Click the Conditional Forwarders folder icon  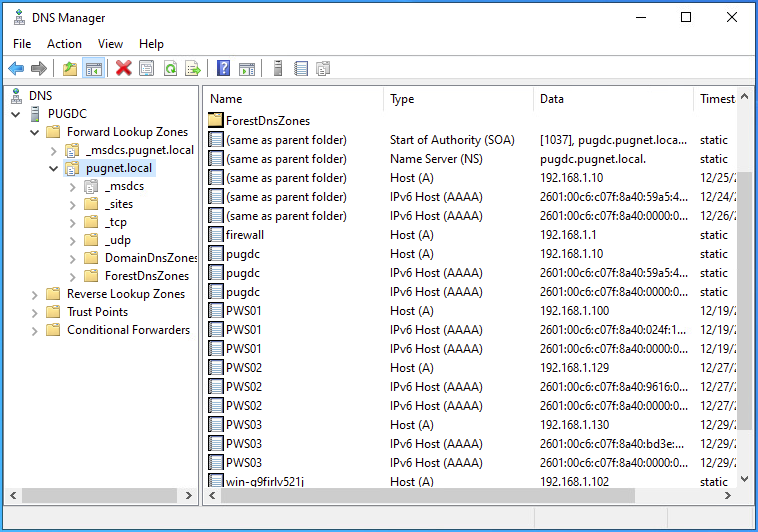(53, 329)
